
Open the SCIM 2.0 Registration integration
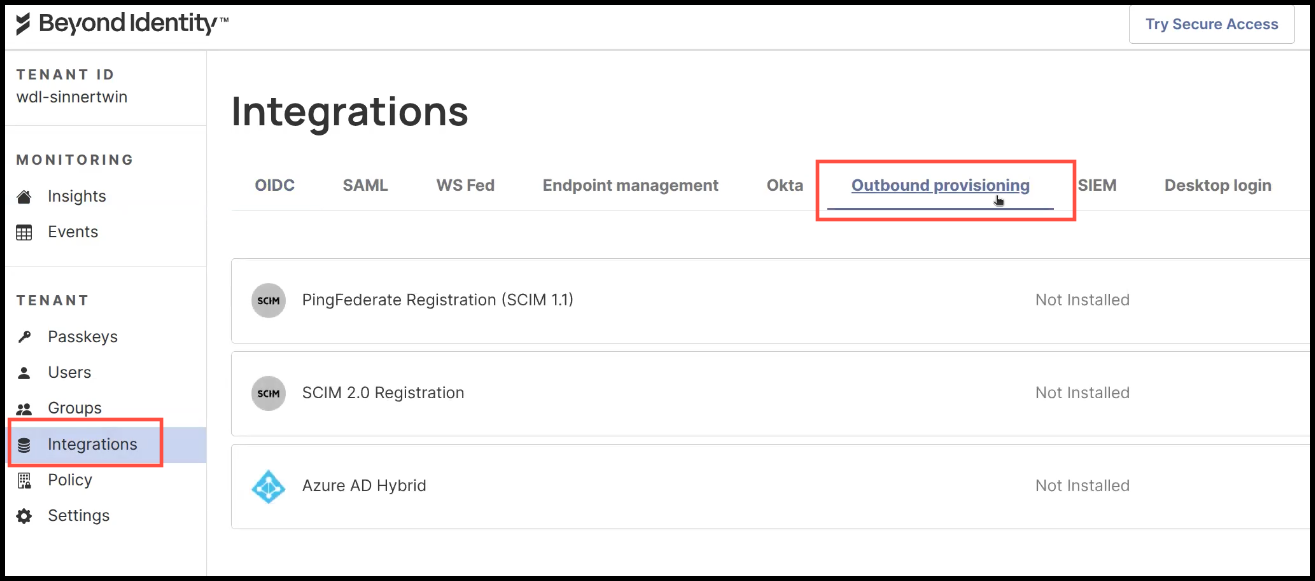[x=383, y=393]
